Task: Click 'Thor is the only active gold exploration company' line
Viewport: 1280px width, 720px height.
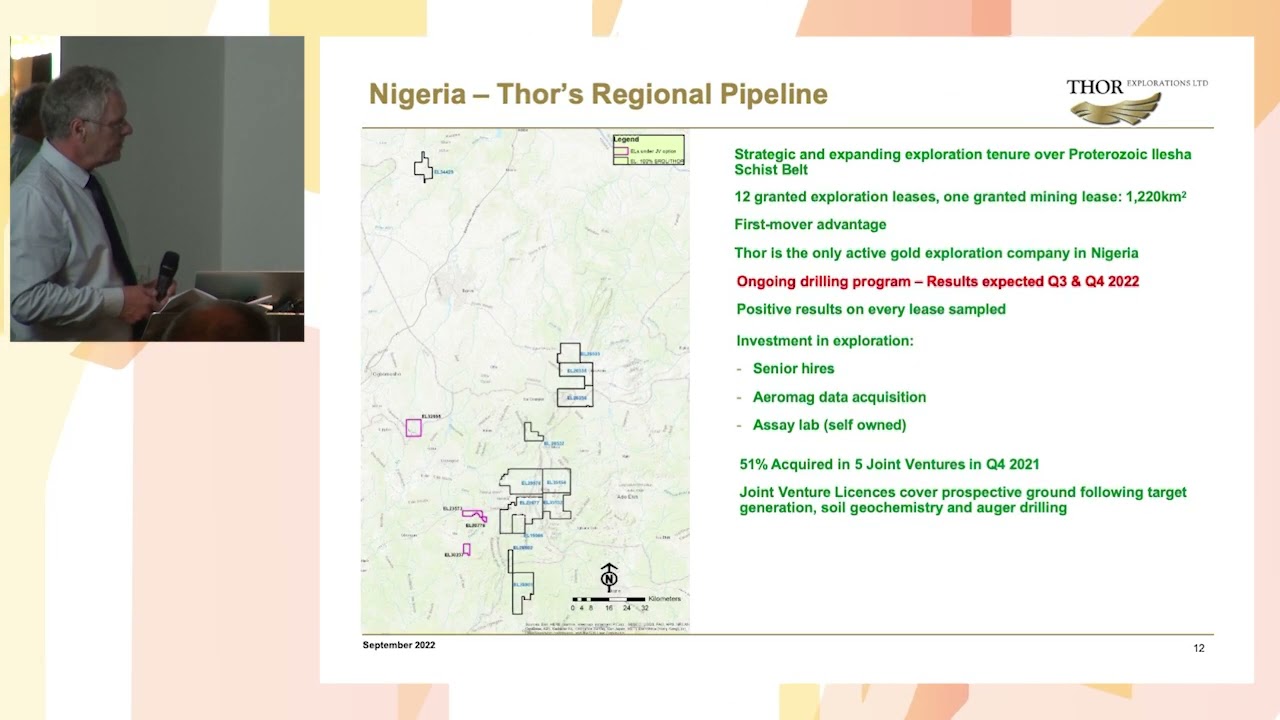Action: (936, 253)
